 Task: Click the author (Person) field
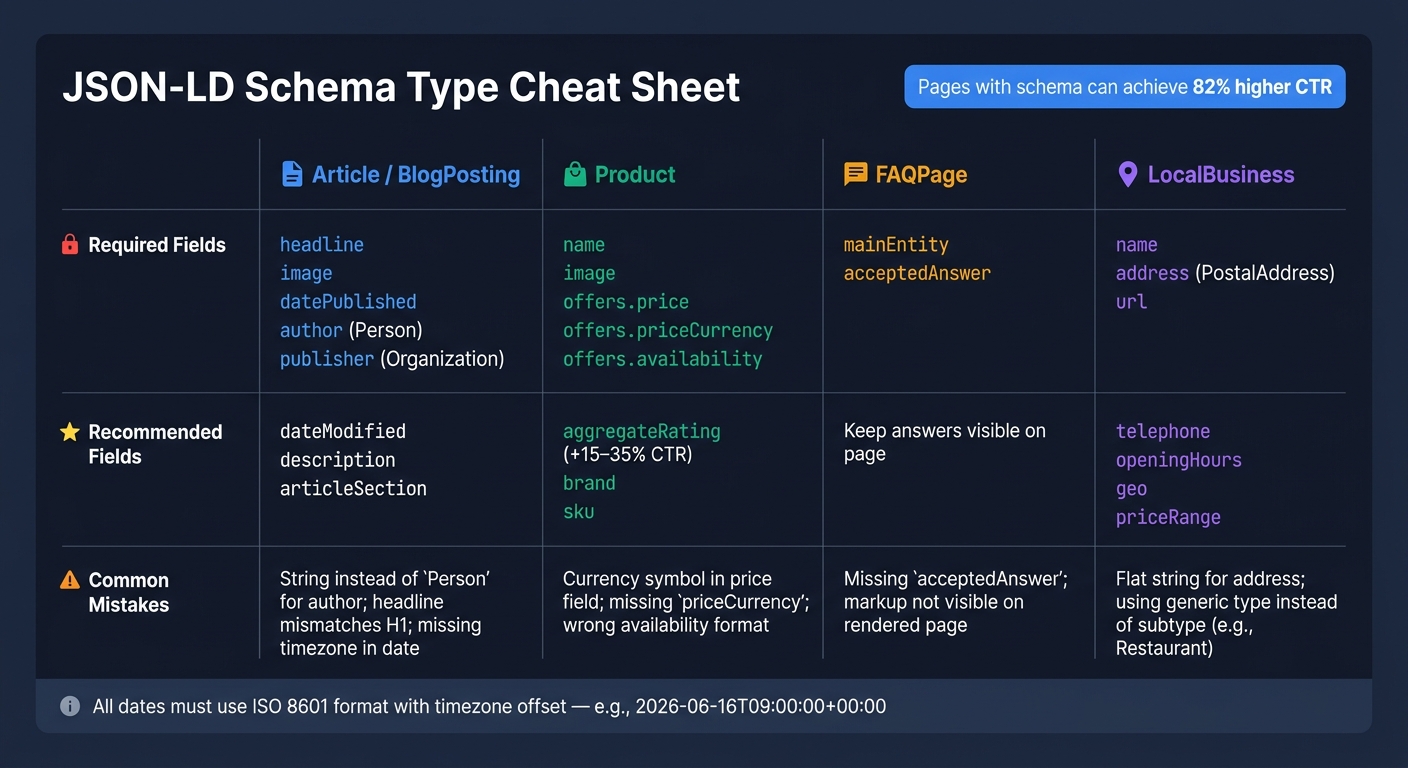[x=351, y=330]
